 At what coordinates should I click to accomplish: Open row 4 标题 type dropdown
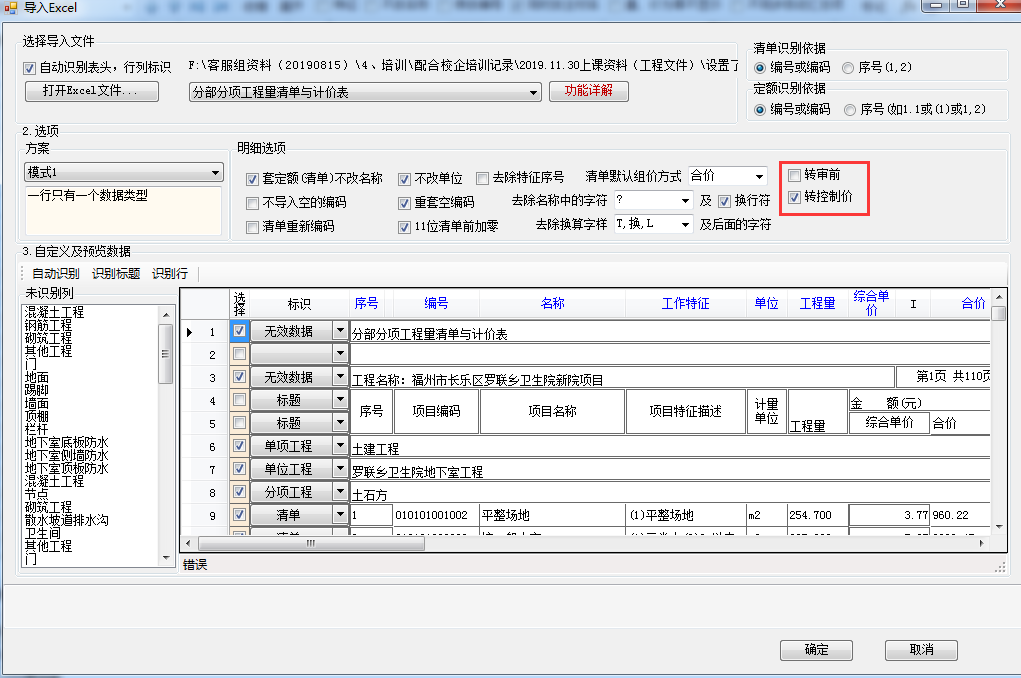340,400
